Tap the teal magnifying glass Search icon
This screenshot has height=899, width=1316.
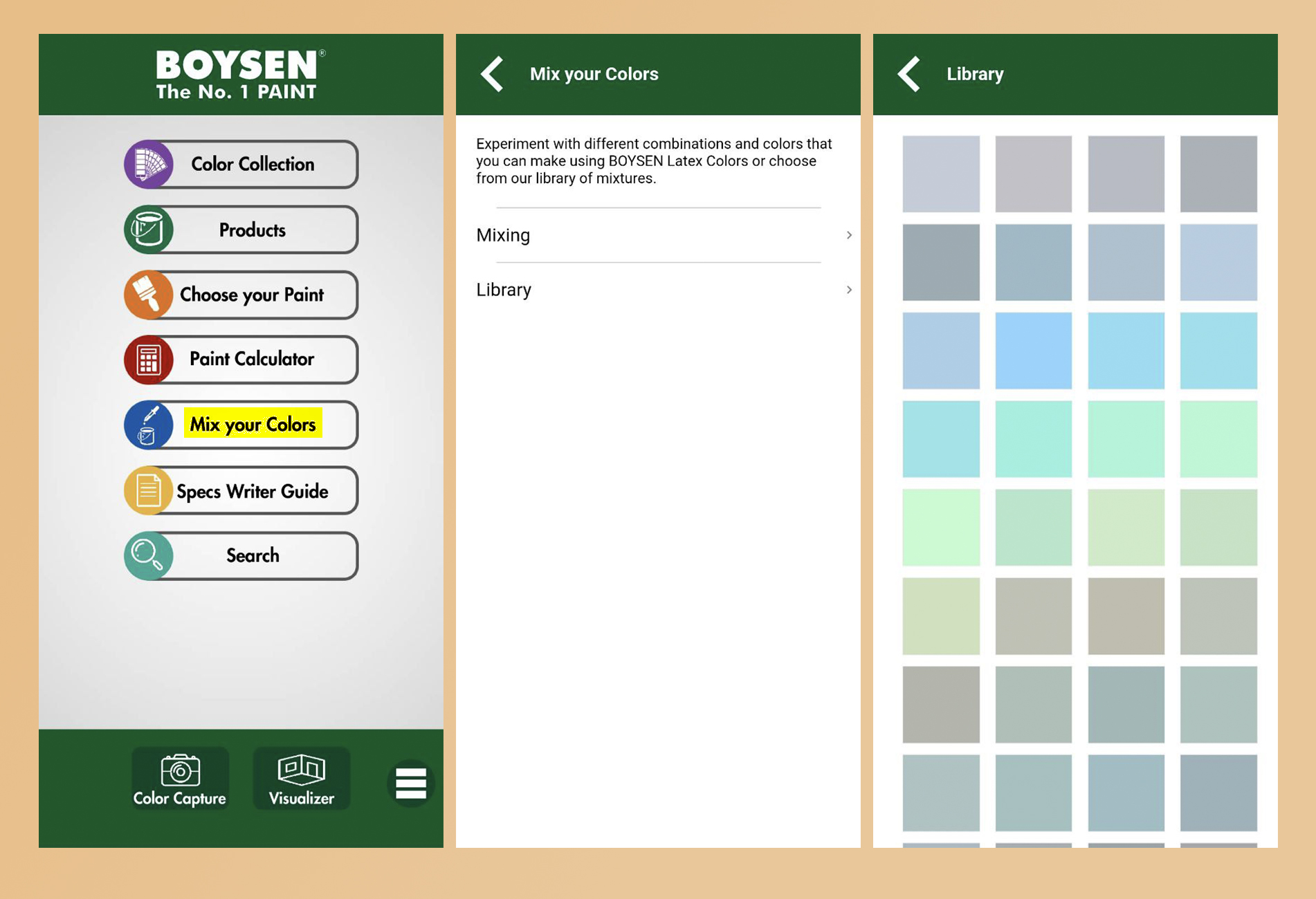pos(149,555)
